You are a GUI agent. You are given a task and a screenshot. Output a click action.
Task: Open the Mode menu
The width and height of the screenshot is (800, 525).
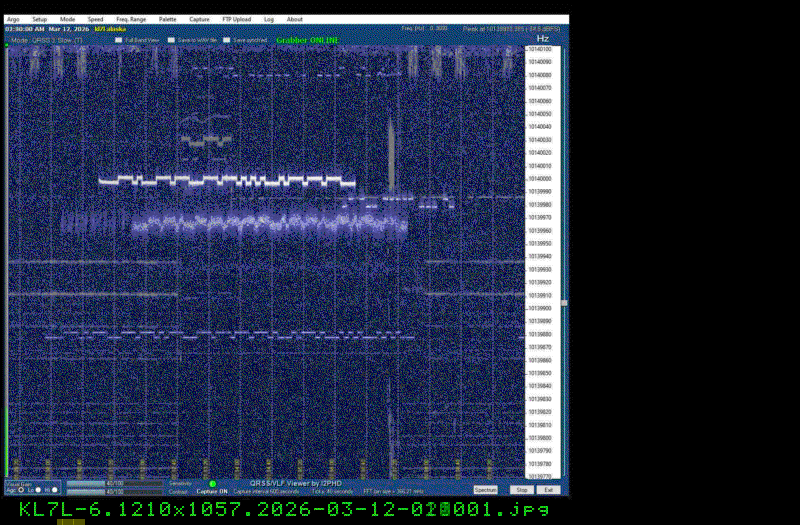click(67, 19)
